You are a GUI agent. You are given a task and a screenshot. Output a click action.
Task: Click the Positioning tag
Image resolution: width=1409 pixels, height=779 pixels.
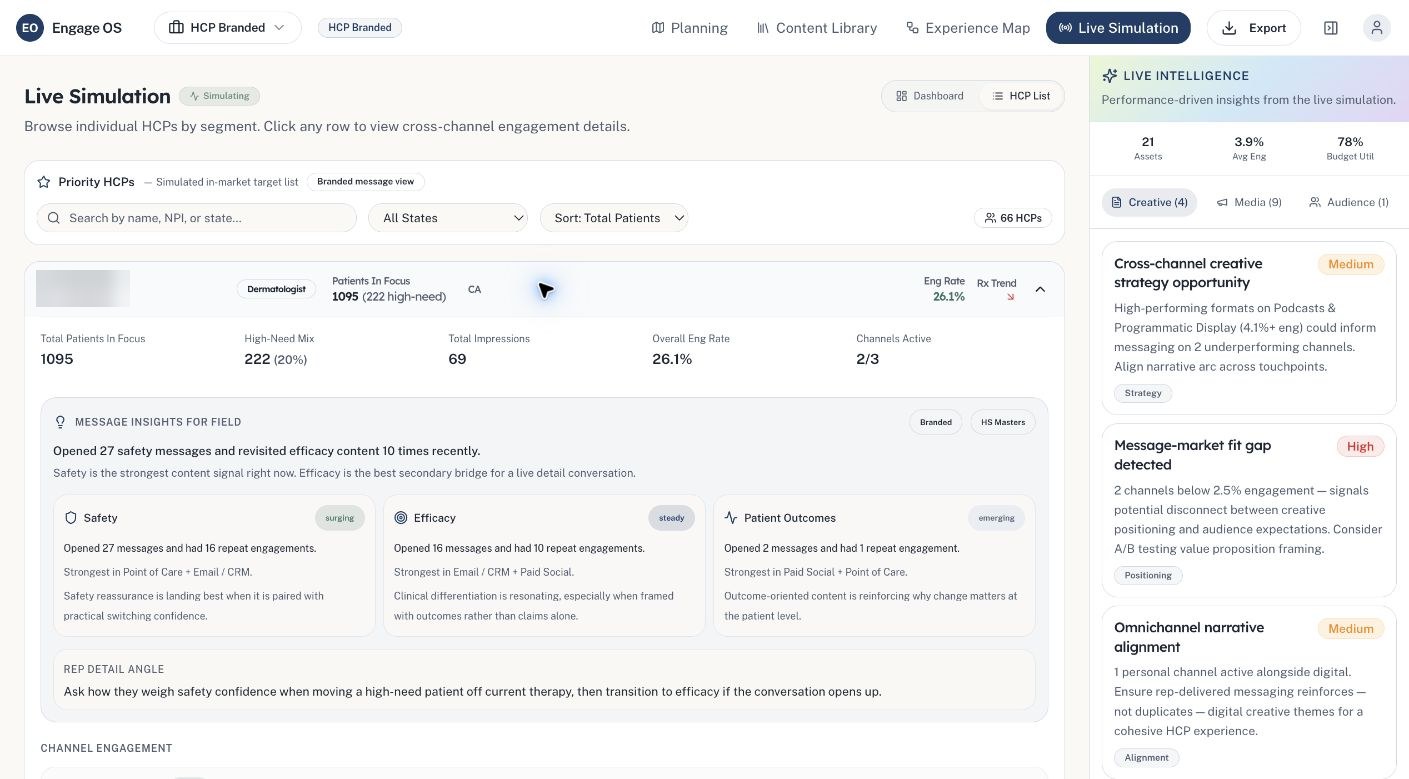(x=1148, y=575)
